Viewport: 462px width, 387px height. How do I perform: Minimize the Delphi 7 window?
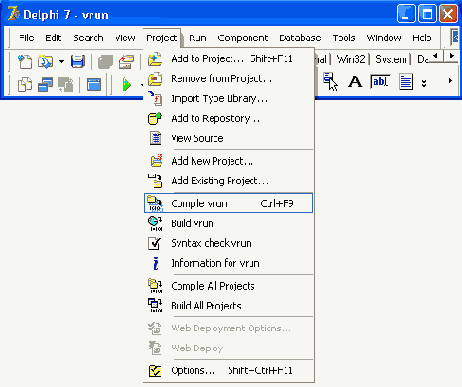pyautogui.click(x=406, y=14)
